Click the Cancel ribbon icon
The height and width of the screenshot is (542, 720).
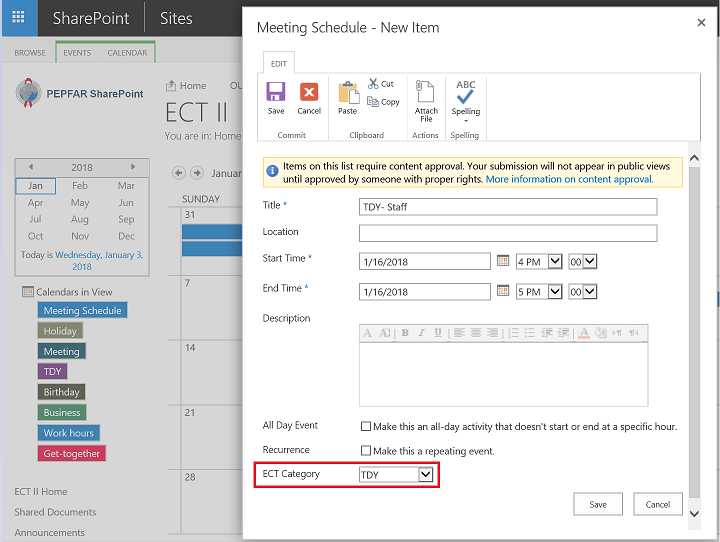(x=309, y=97)
